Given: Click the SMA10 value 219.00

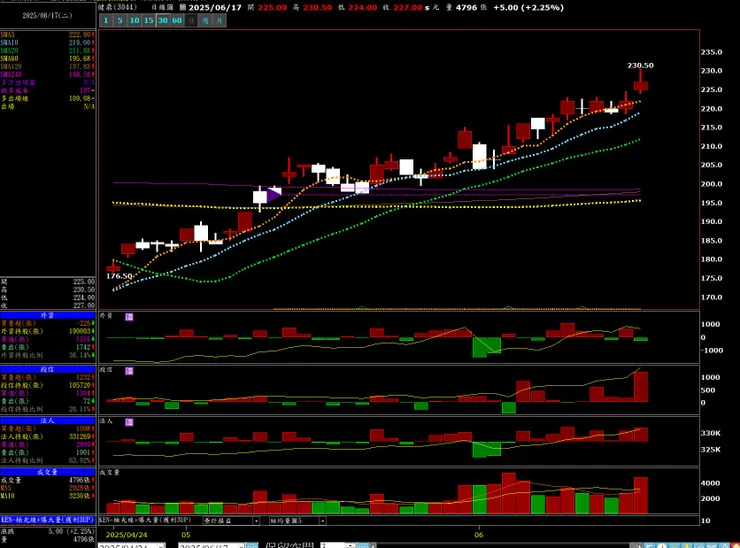Looking at the screenshot, I should (79, 43).
